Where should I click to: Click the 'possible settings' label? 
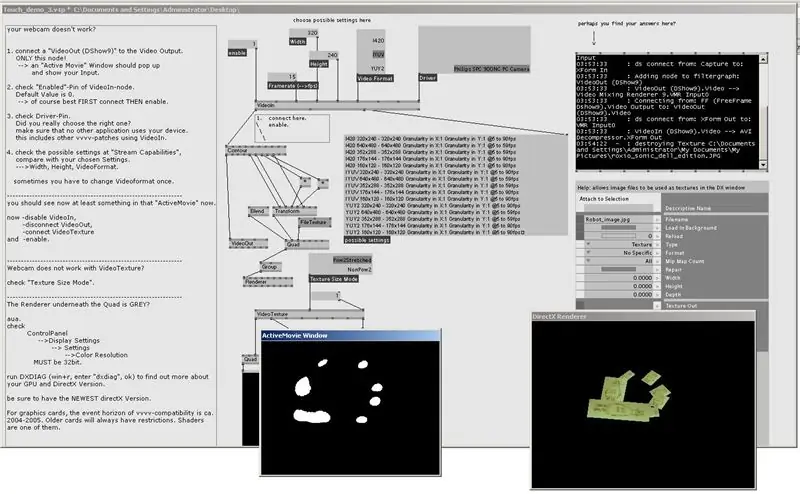click(x=367, y=240)
